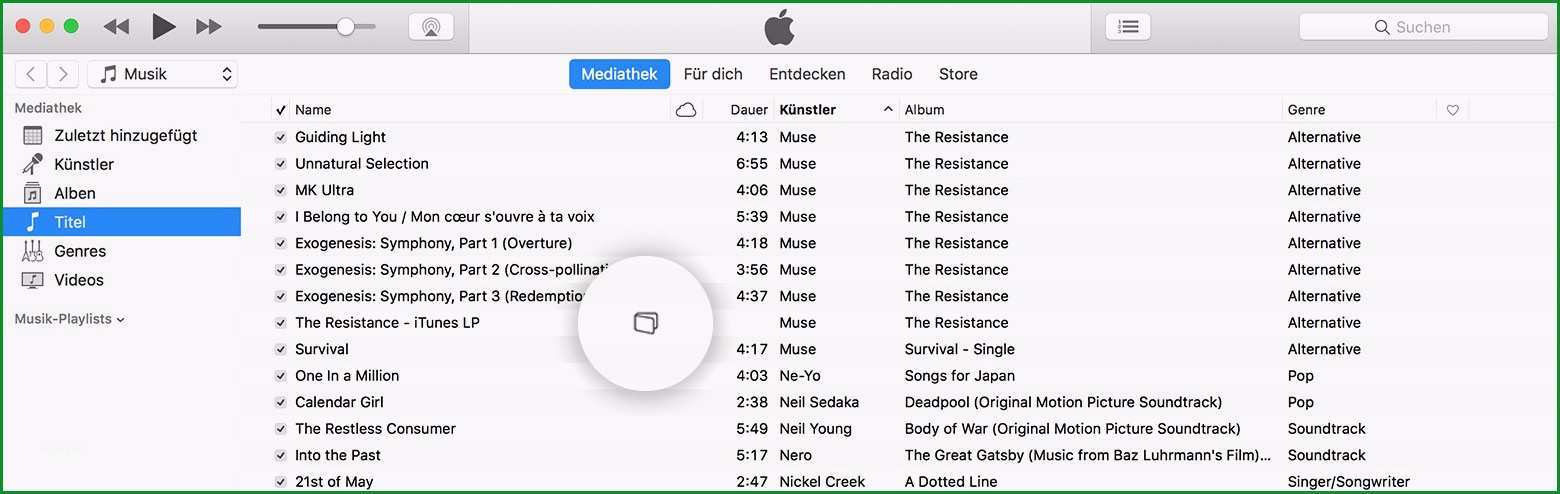Click the album A Dotted Line
This screenshot has height=494, width=1560.
point(951,482)
